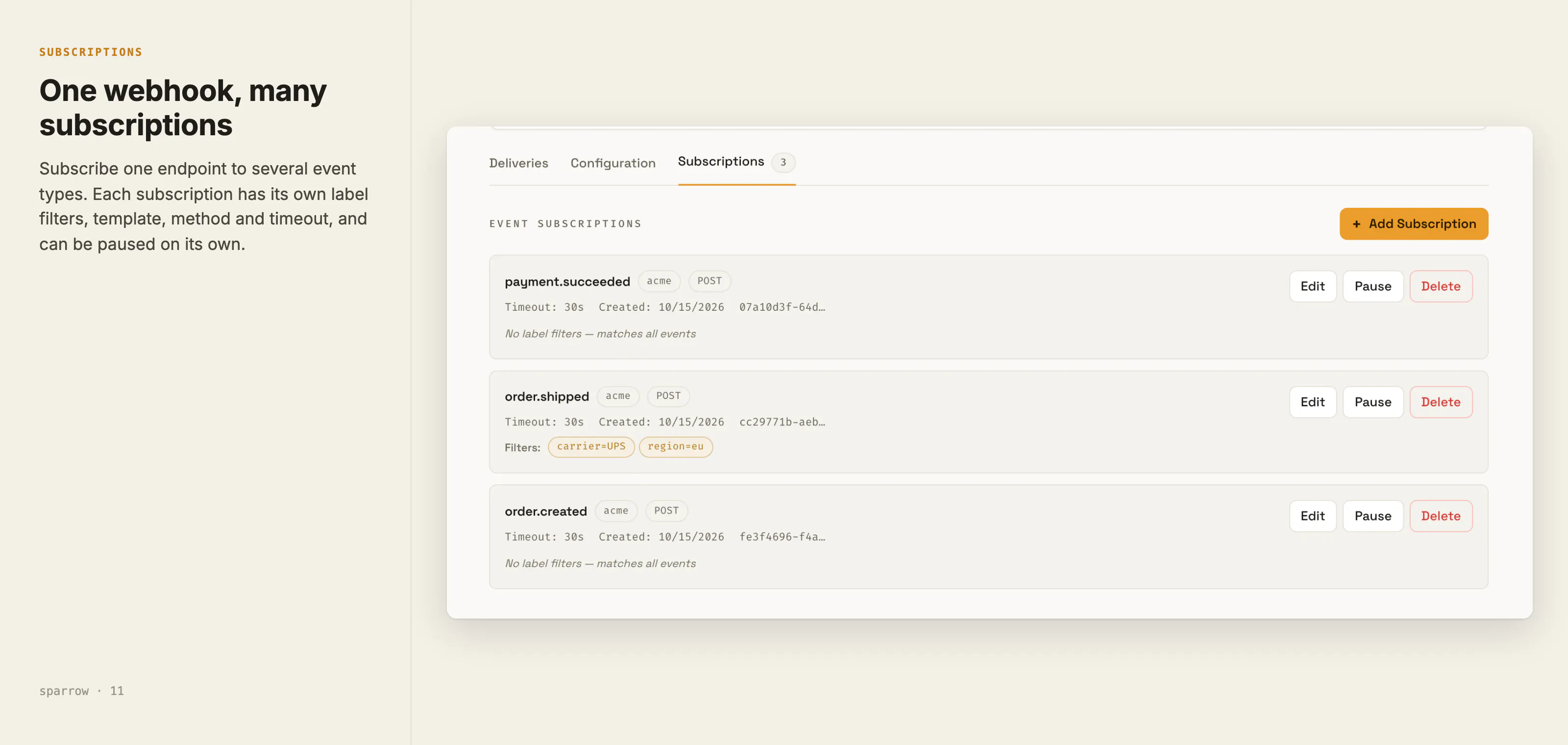Click the order.created event name
1568x745 pixels.
[545, 511]
